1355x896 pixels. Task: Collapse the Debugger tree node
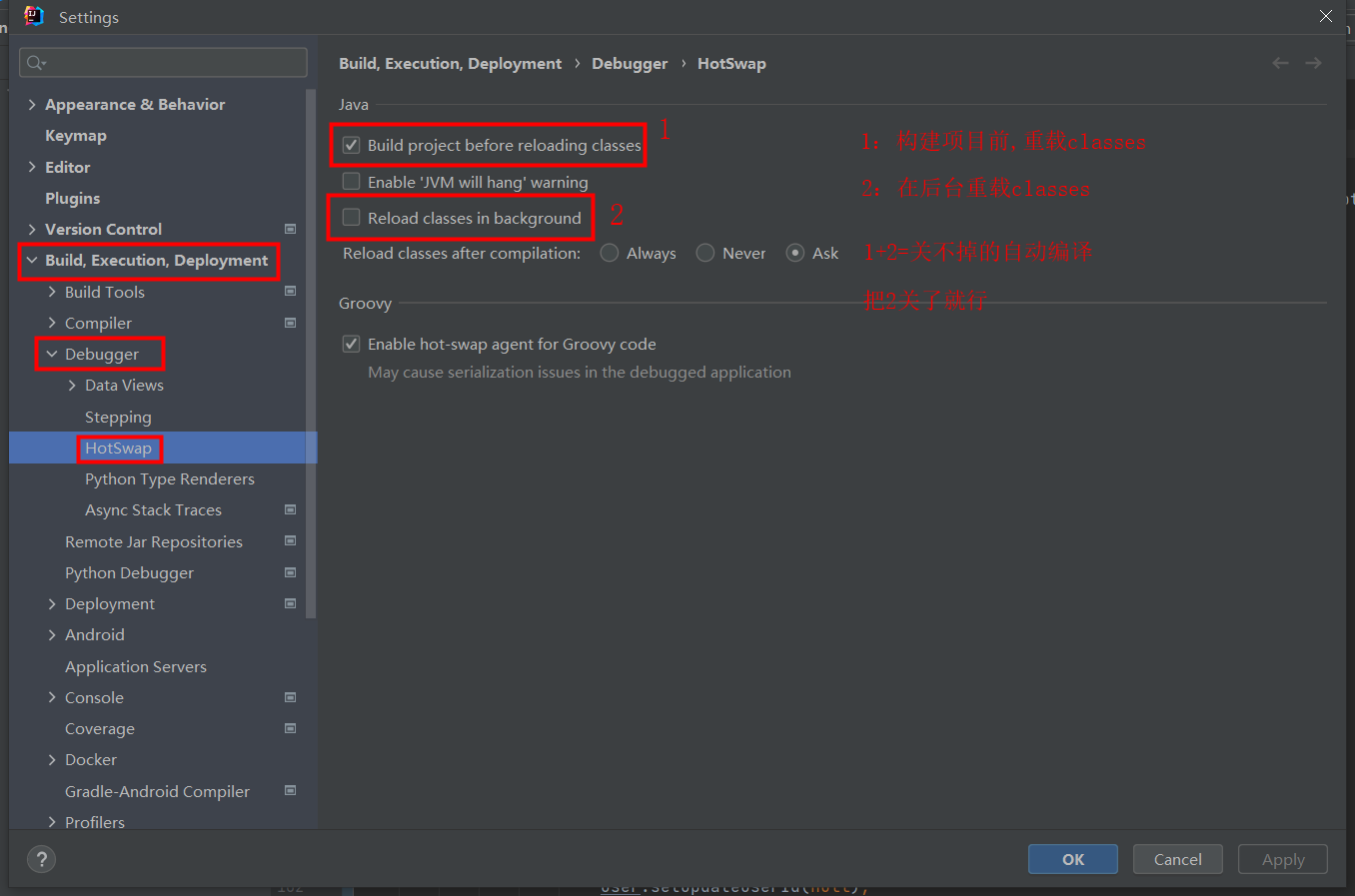(x=52, y=355)
